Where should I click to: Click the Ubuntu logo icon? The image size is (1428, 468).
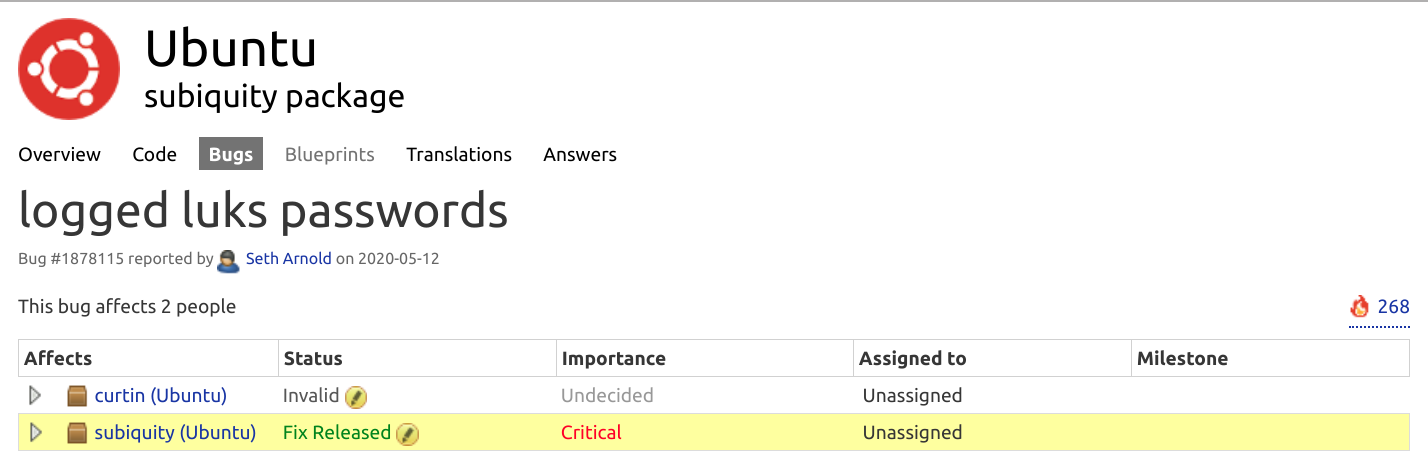click(x=69, y=69)
